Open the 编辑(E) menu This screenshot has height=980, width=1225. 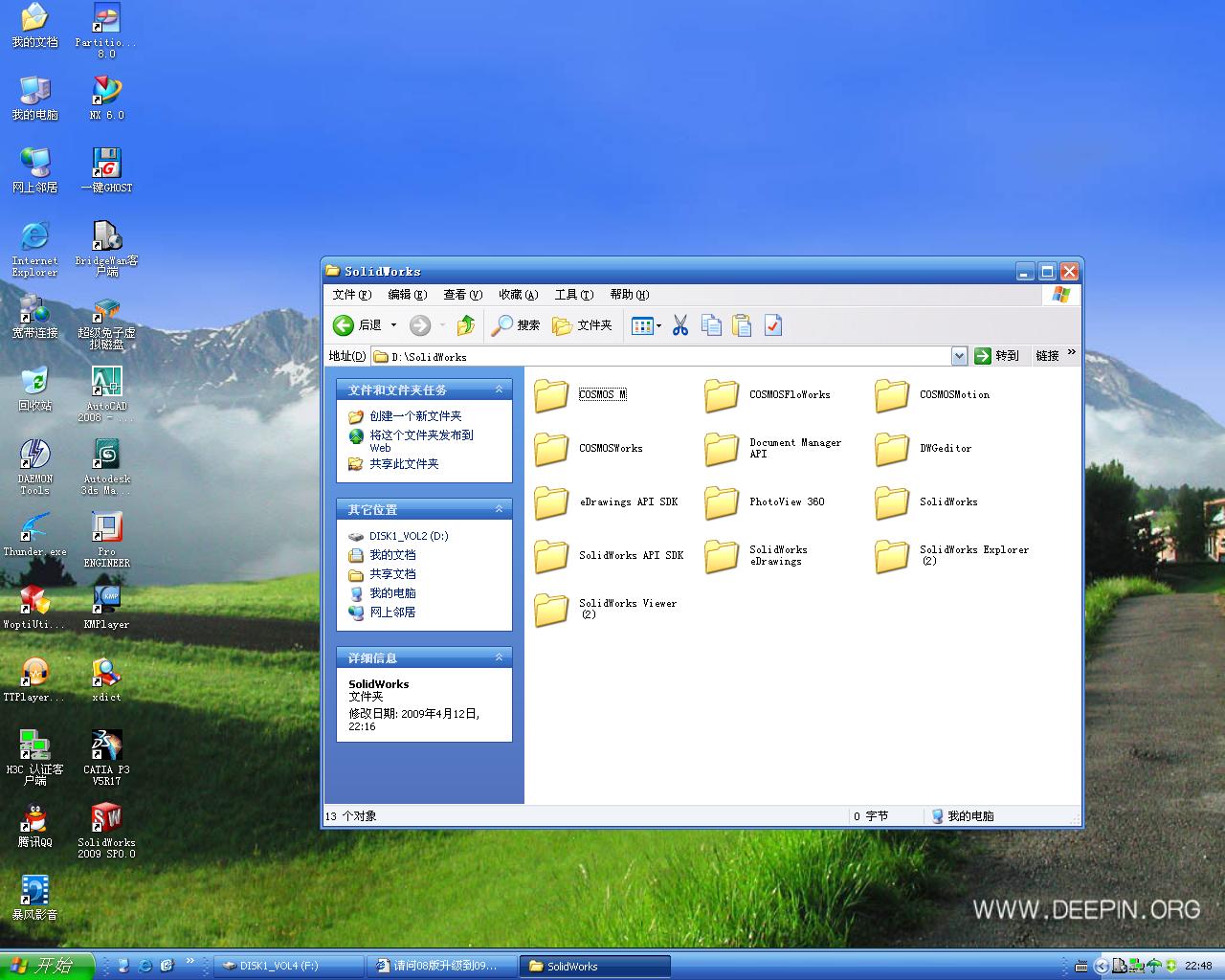(x=407, y=295)
